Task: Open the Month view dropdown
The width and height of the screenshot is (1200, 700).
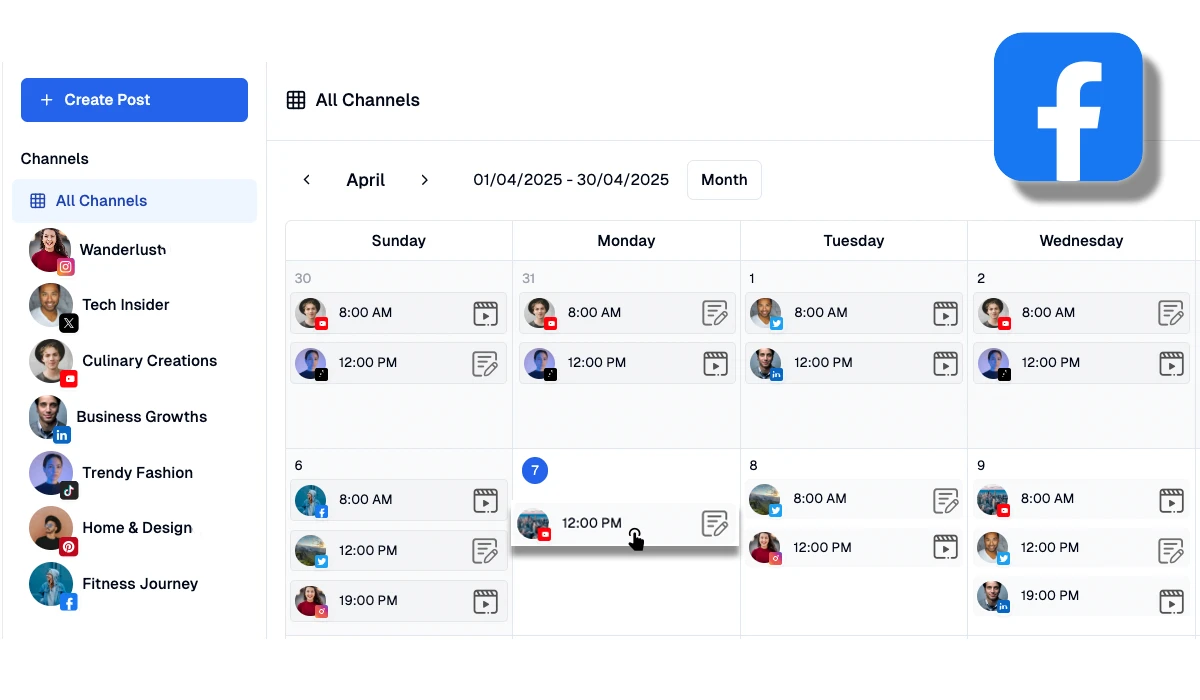Action: point(724,180)
